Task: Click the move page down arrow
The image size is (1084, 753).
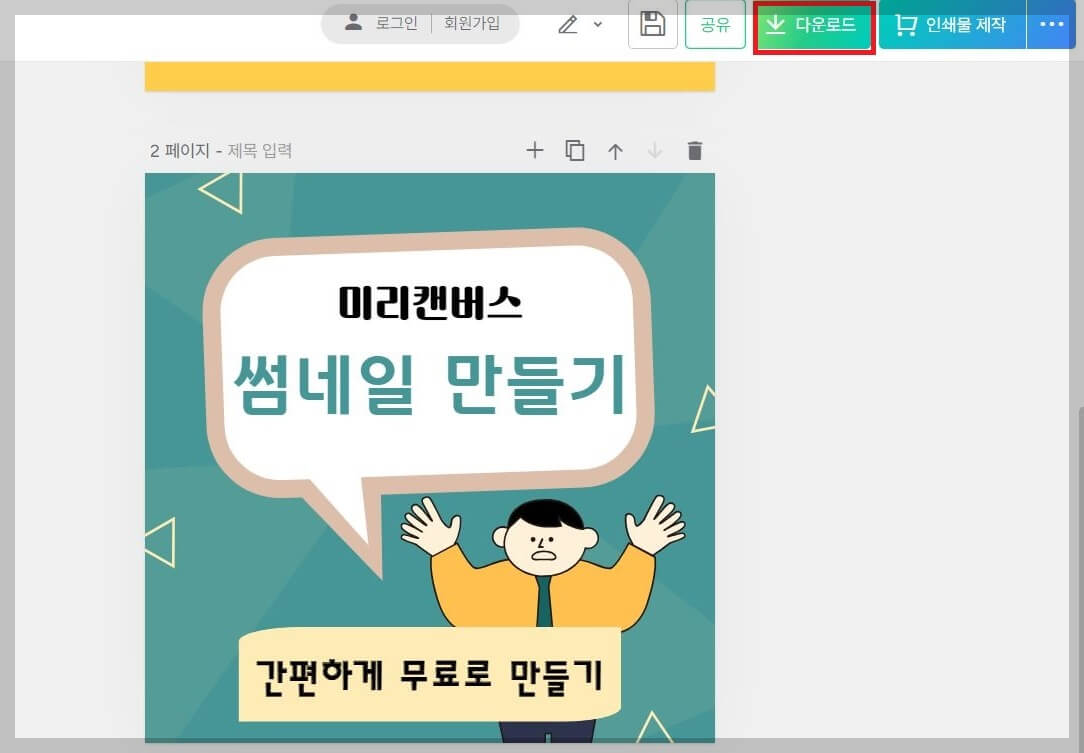Action: click(655, 151)
